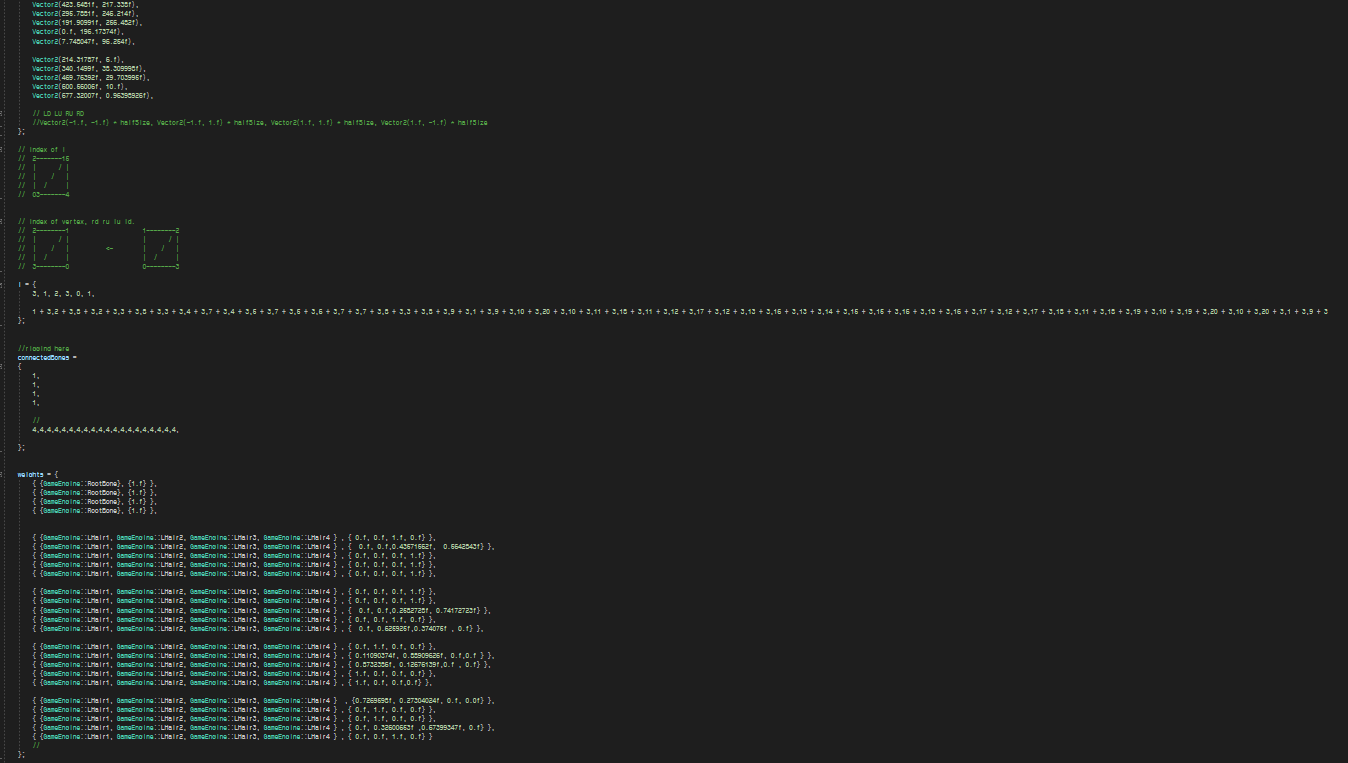Screen dimensions: 1348x763
Task: Fold the 'index of vertex' comment block
Action: click(7, 222)
